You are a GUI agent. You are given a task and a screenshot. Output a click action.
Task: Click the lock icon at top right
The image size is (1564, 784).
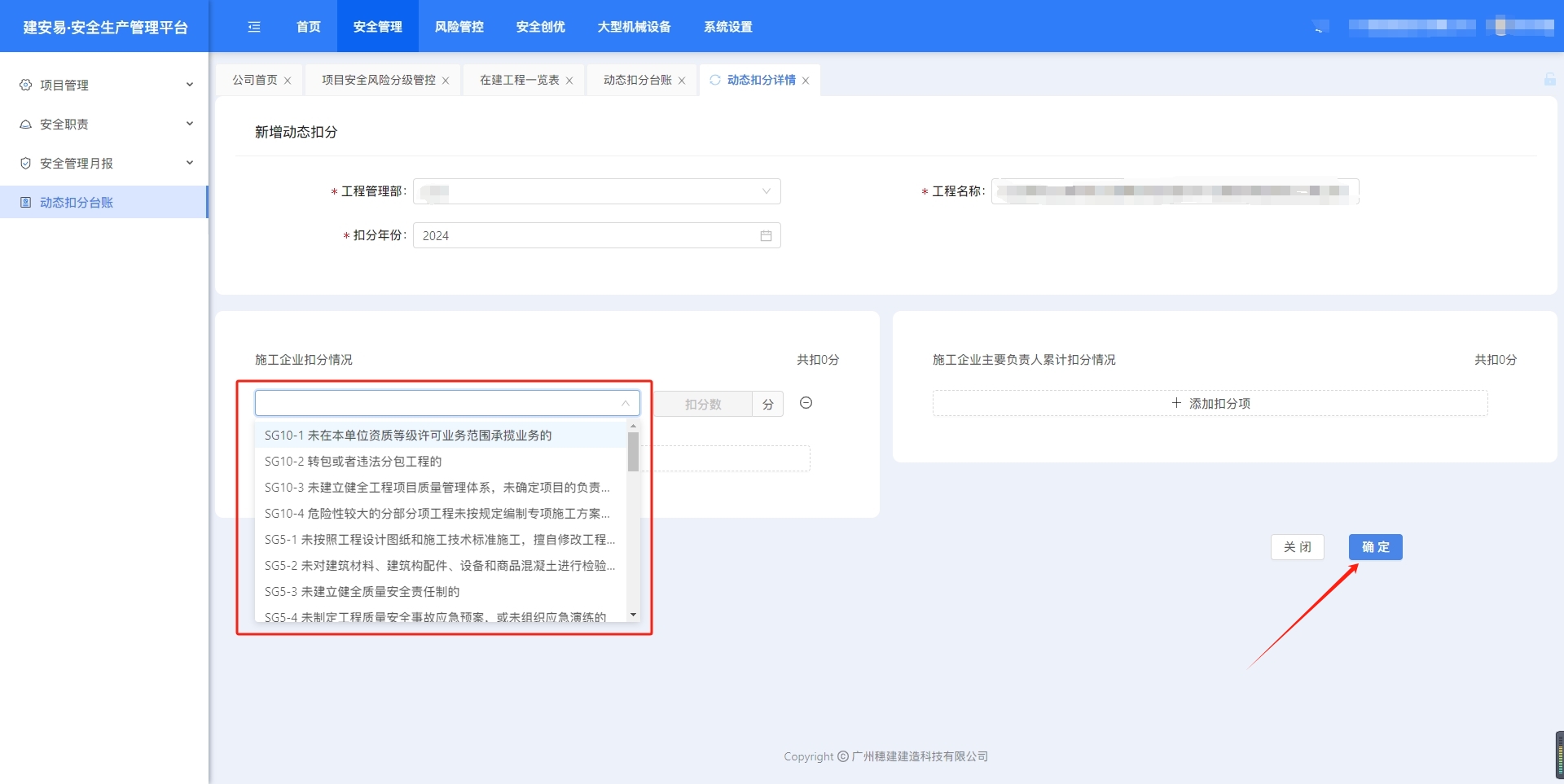click(x=1549, y=79)
